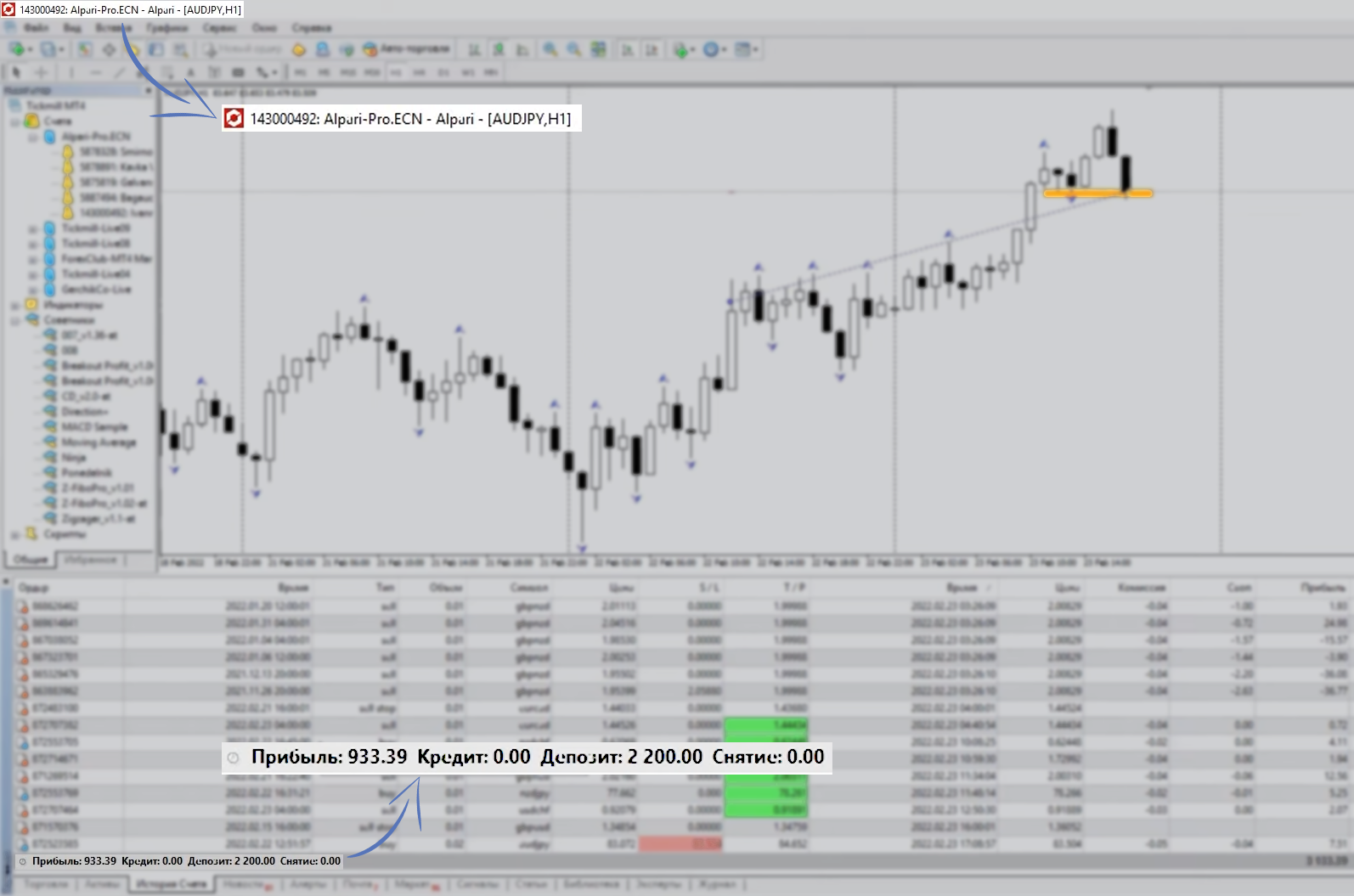Image resolution: width=1354 pixels, height=896 pixels.
Task: Click the New Order toolbar button
Action: [x=244, y=49]
